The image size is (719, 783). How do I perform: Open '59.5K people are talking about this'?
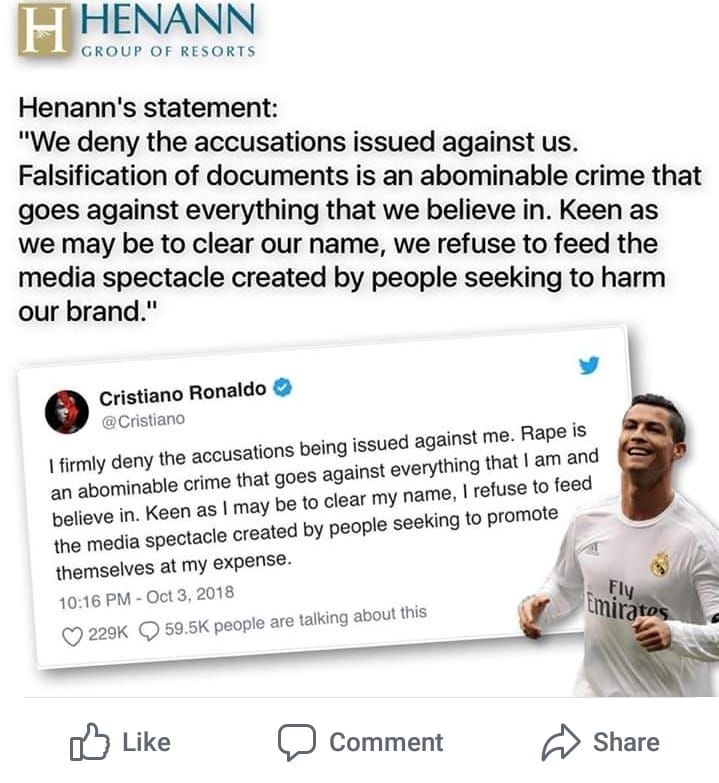[x=296, y=621]
